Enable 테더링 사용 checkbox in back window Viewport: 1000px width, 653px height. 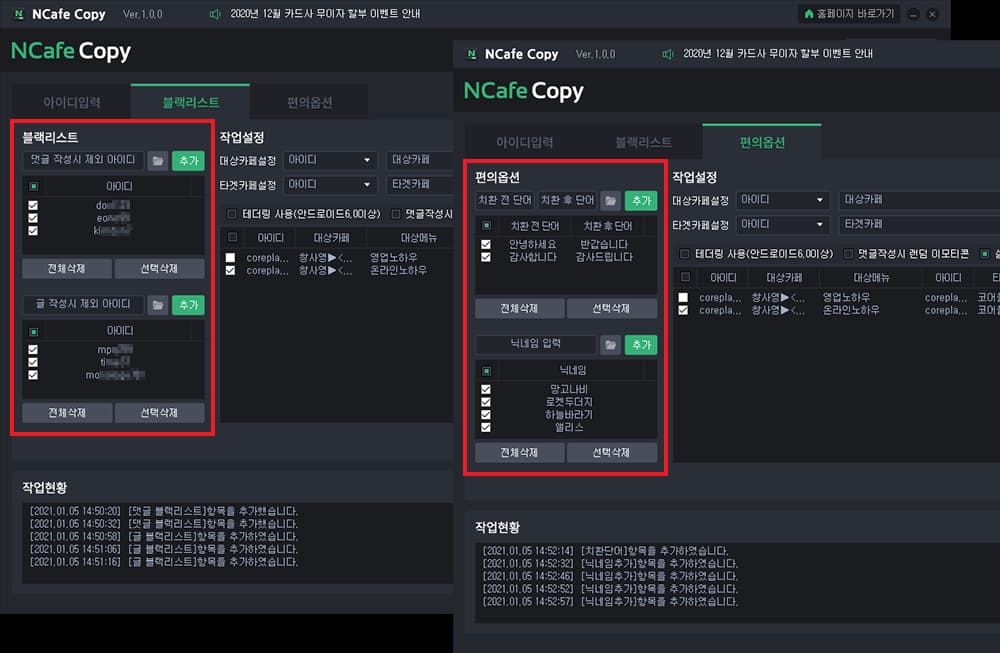232,214
